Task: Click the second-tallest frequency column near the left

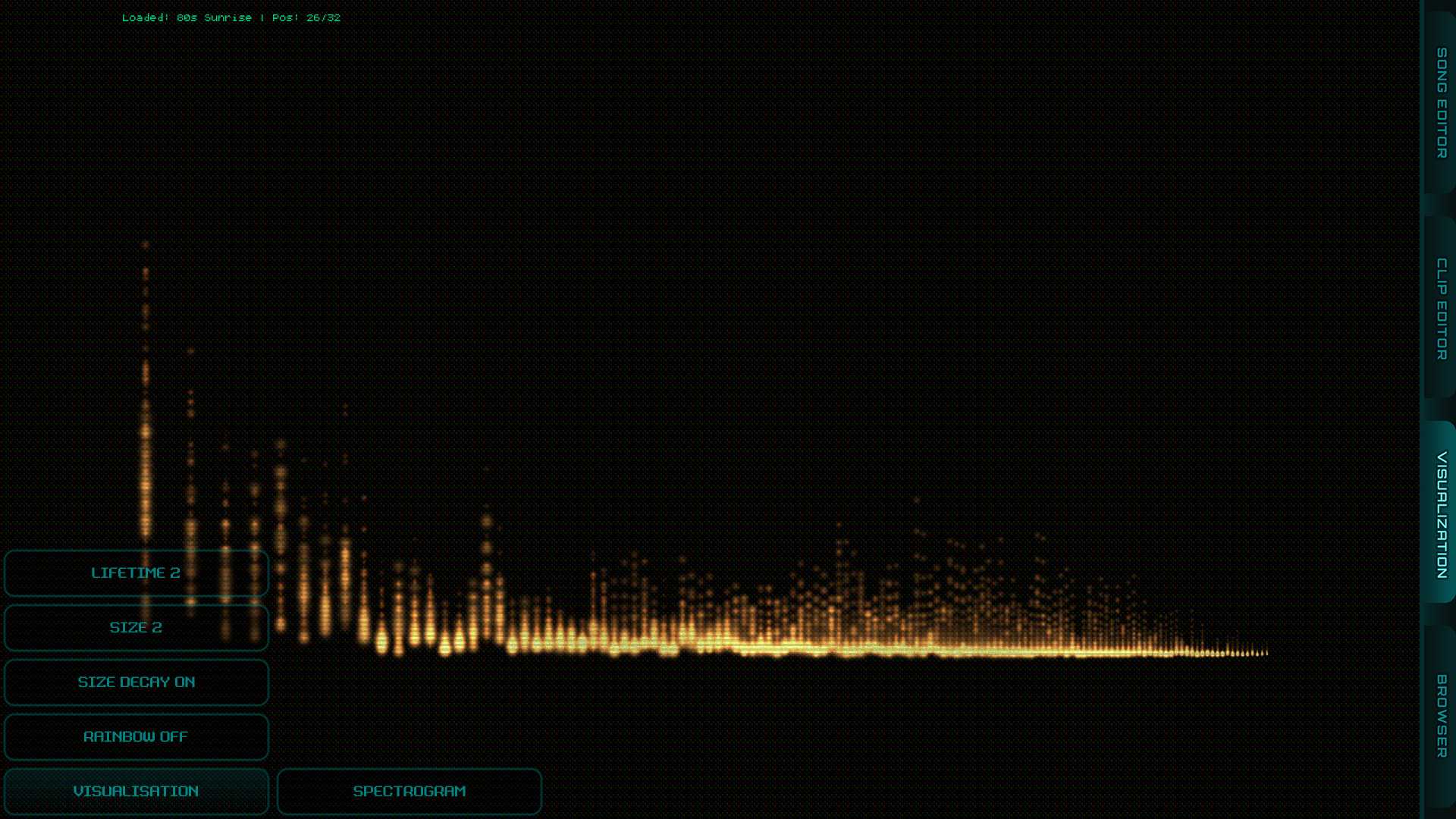Action: click(x=191, y=516)
